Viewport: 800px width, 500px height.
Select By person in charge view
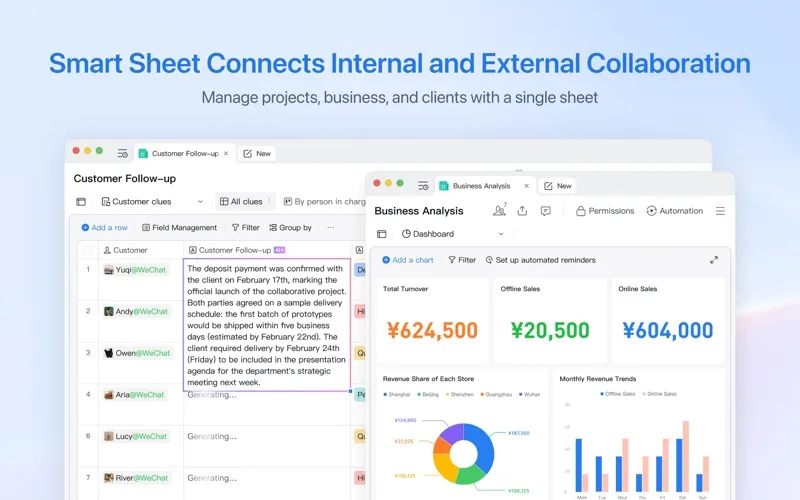click(324, 202)
